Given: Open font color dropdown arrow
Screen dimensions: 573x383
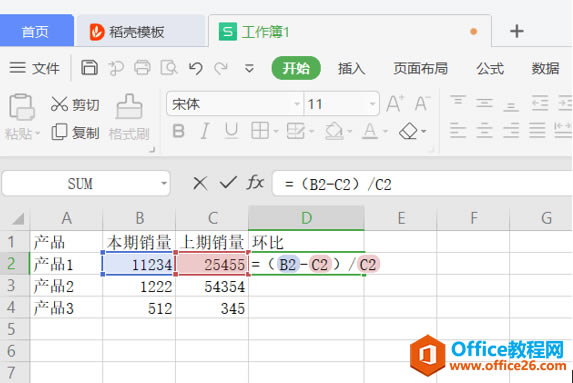Looking at the screenshot, I should (x=385, y=131).
